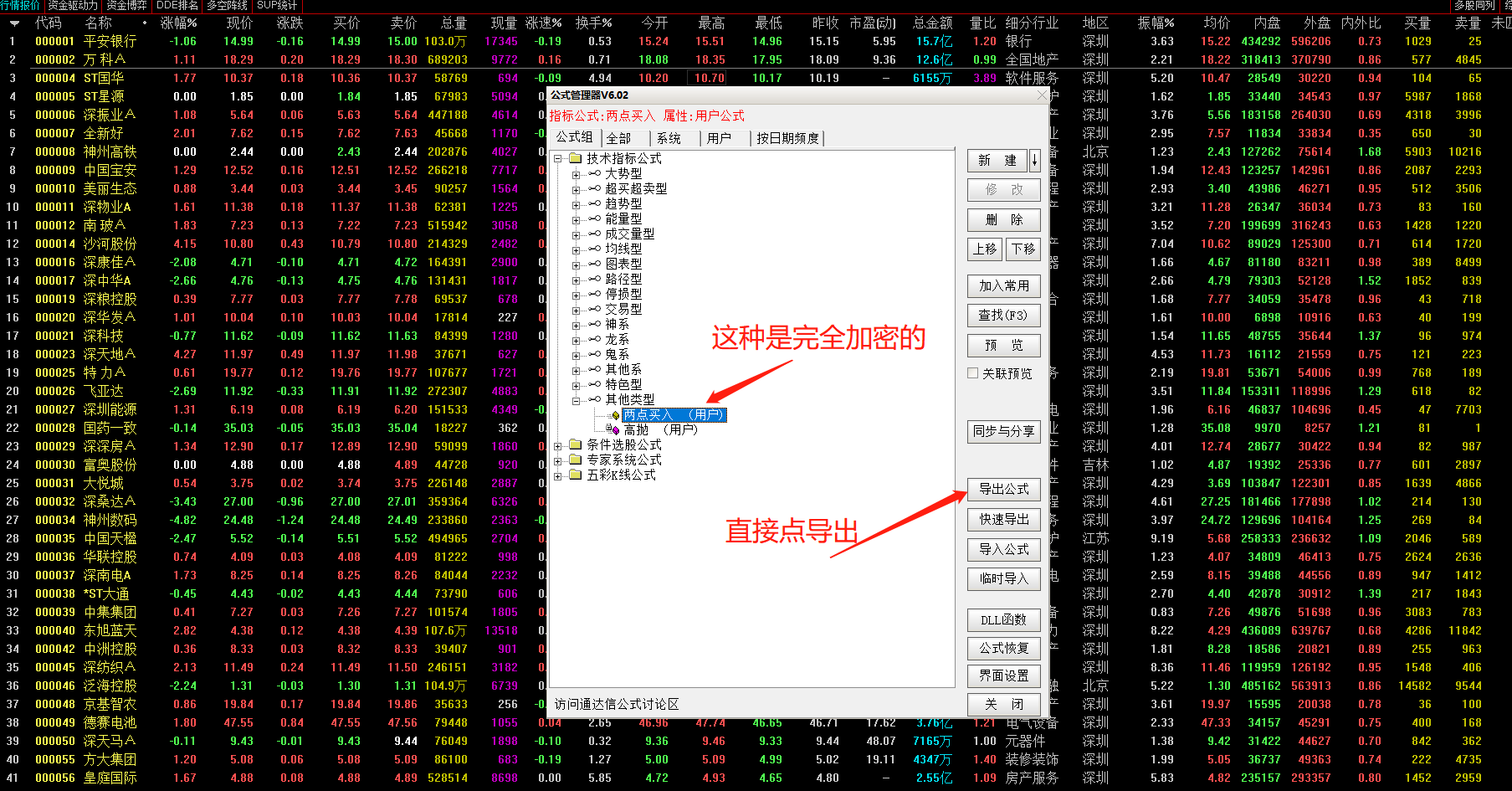Click the 查找(F3) button

pyautogui.click(x=1004, y=315)
